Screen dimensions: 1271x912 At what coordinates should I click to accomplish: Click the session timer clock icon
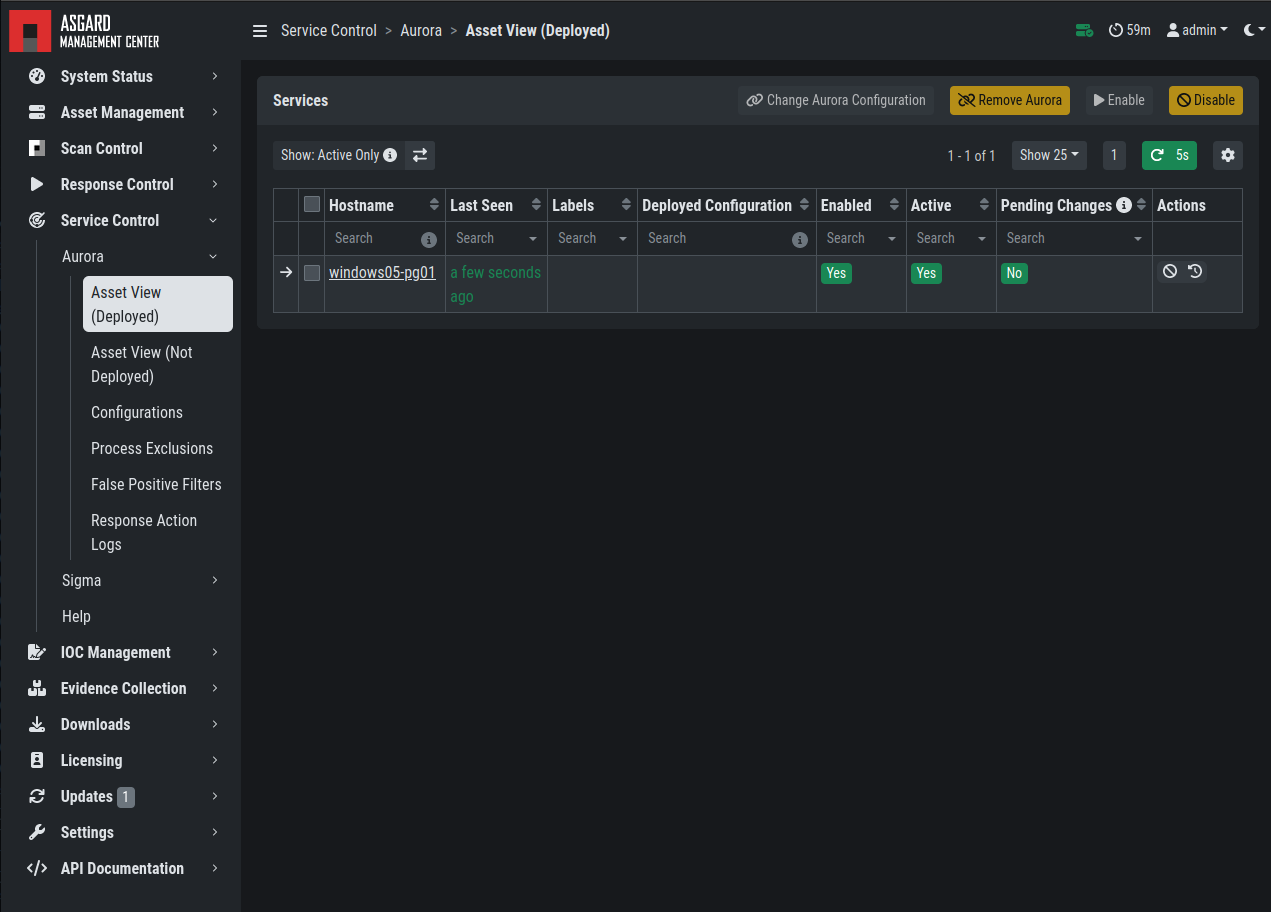[1116, 31]
